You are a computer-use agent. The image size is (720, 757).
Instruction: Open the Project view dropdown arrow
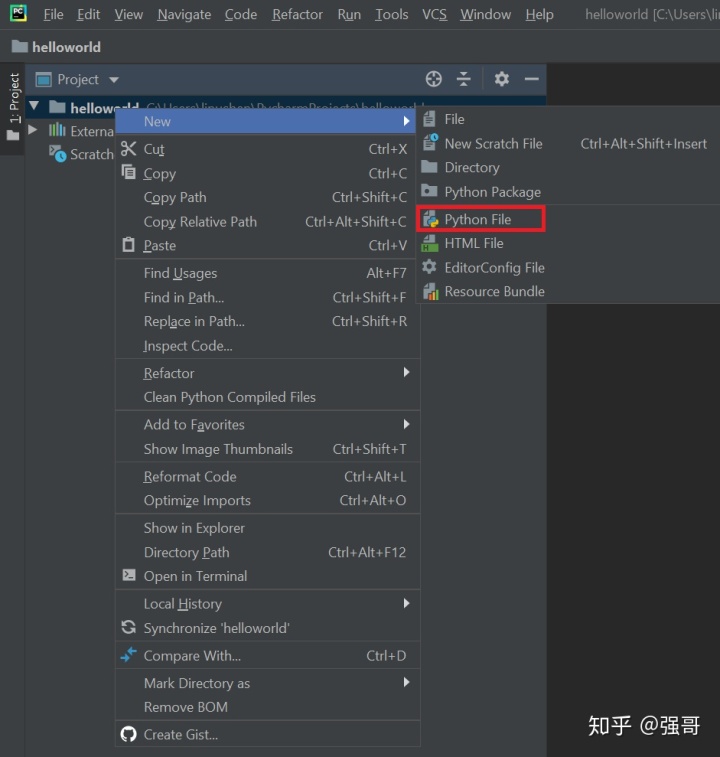click(x=113, y=80)
